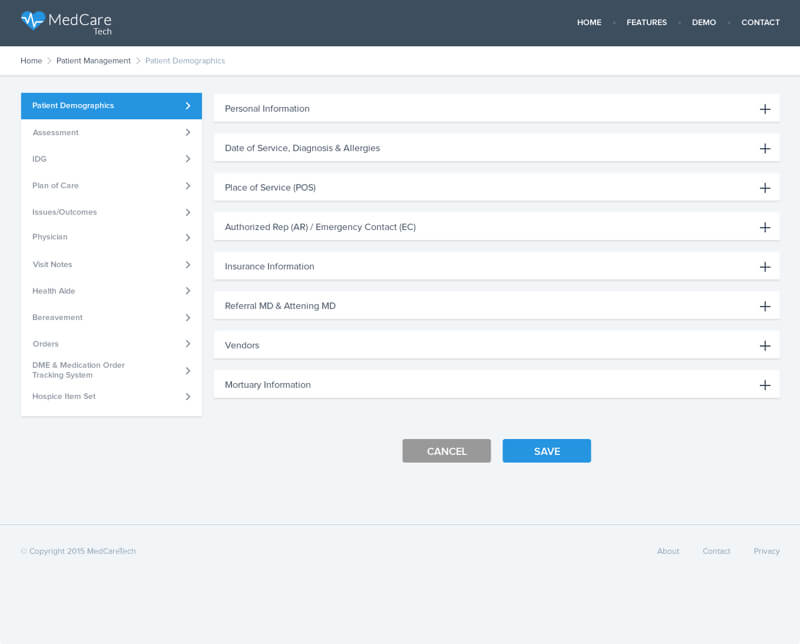Click plus icon on Insurance Information
Screen dimensions: 800x644
click(765, 267)
